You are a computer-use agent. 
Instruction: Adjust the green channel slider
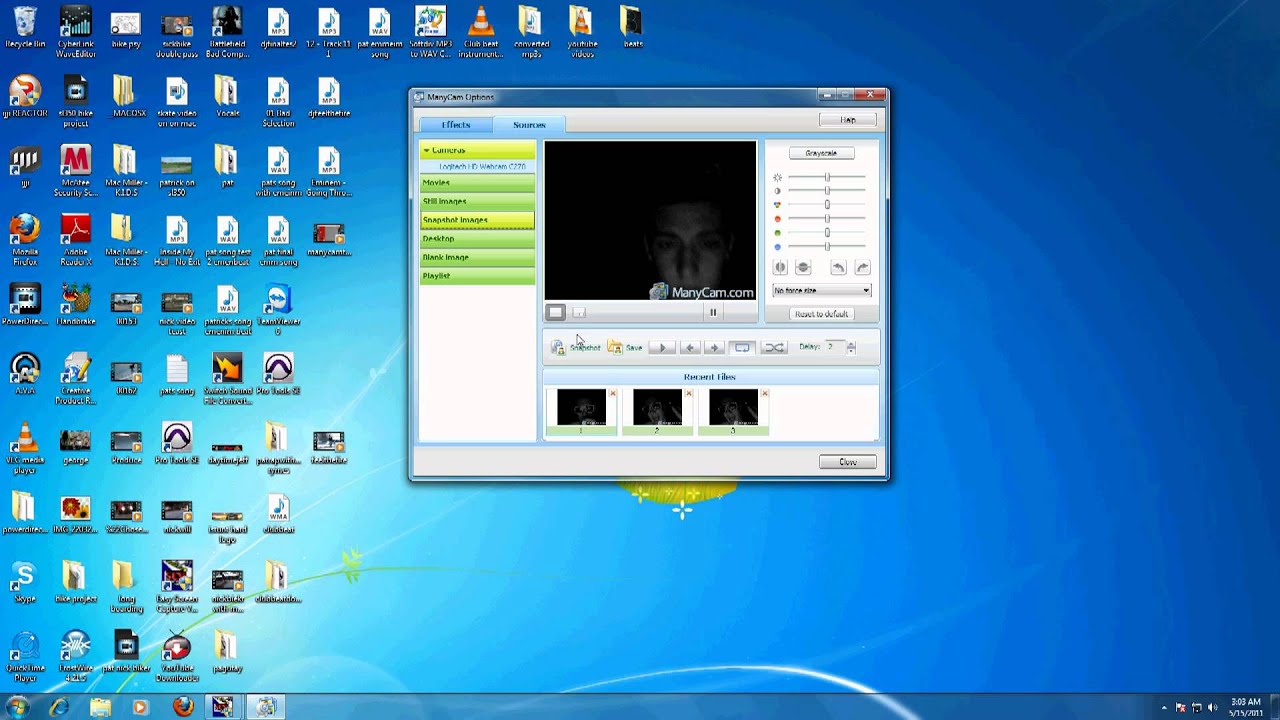point(827,233)
